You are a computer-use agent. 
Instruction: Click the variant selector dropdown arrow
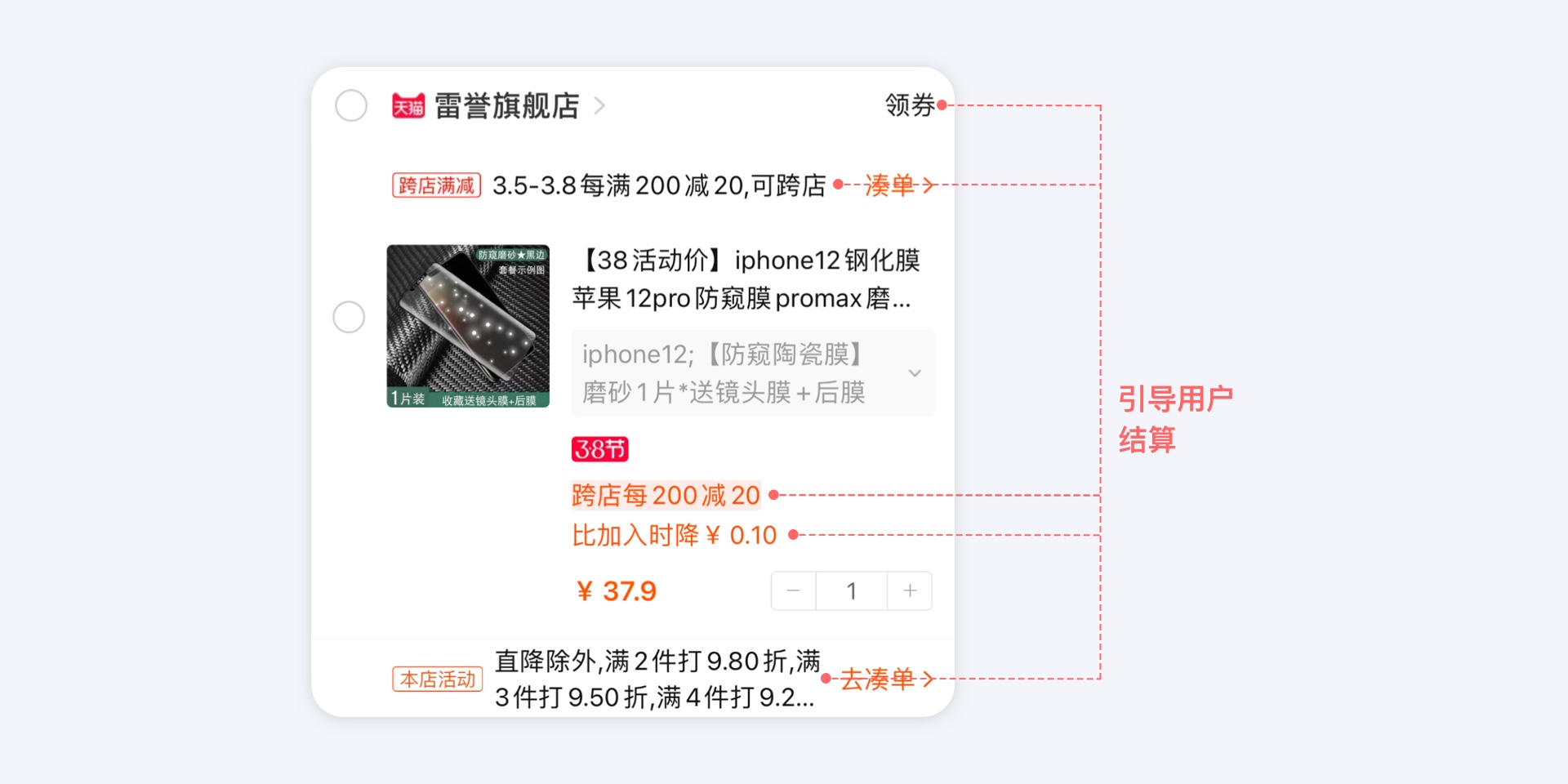pyautogui.click(x=915, y=373)
